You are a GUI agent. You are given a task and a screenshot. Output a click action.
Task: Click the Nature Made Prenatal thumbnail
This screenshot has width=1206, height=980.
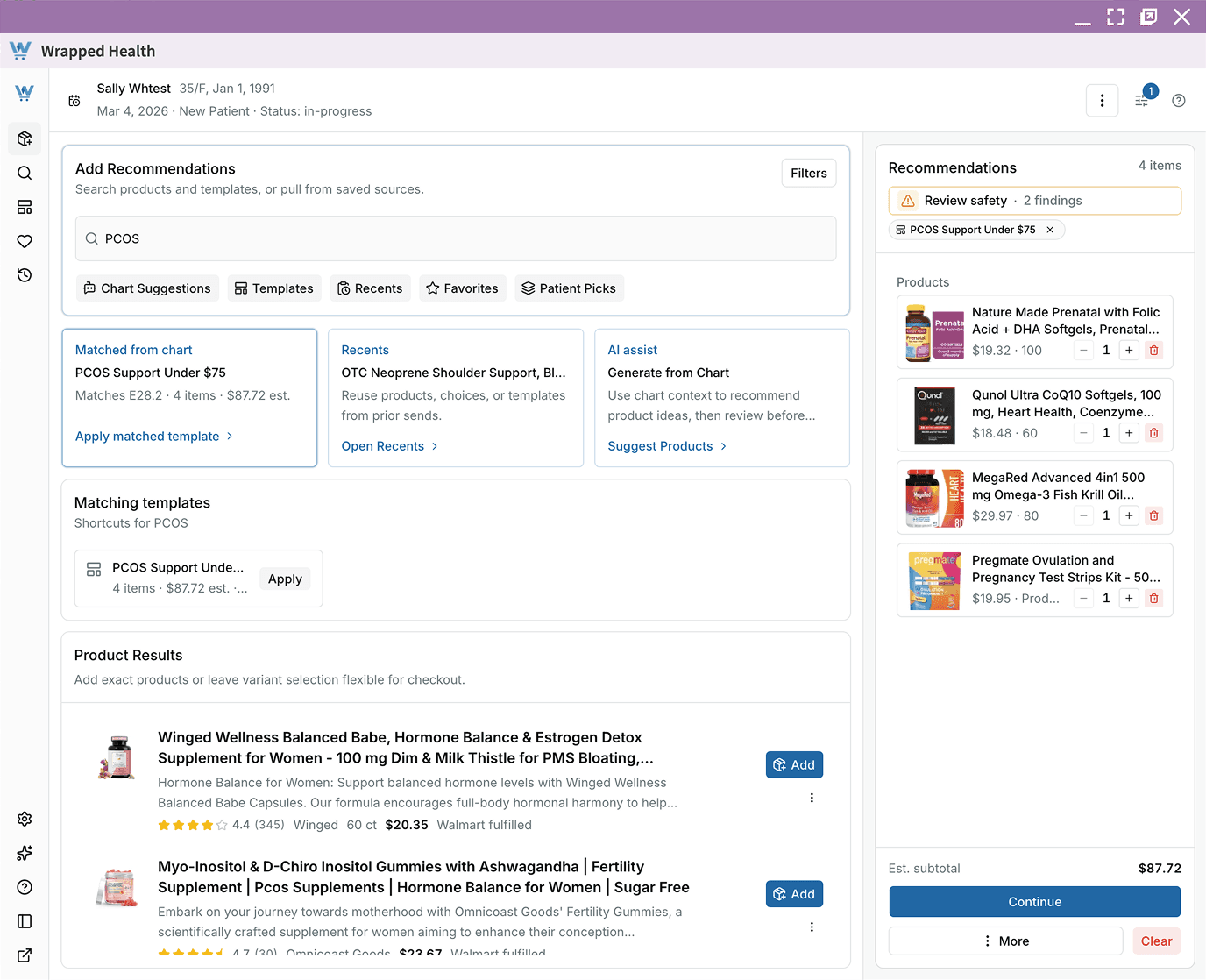pyautogui.click(x=935, y=333)
